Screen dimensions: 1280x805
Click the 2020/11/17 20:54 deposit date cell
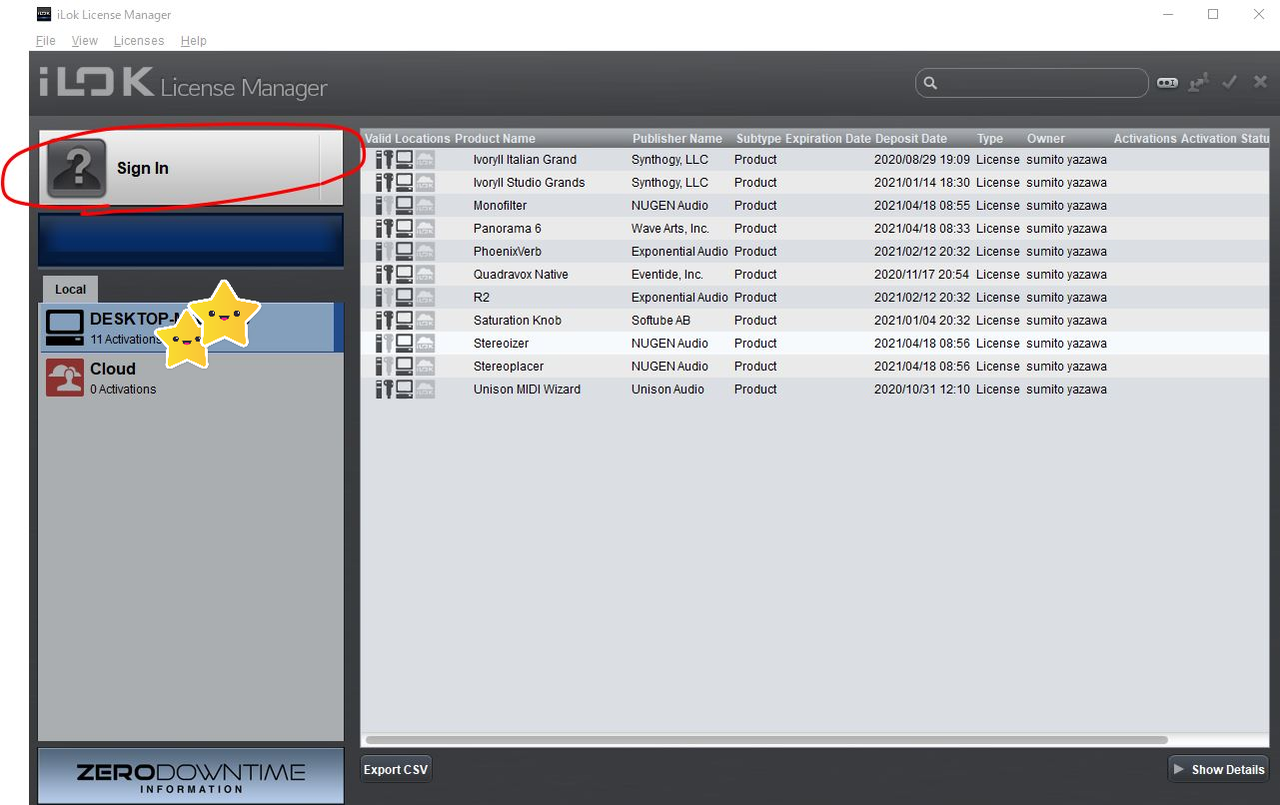click(x=922, y=274)
